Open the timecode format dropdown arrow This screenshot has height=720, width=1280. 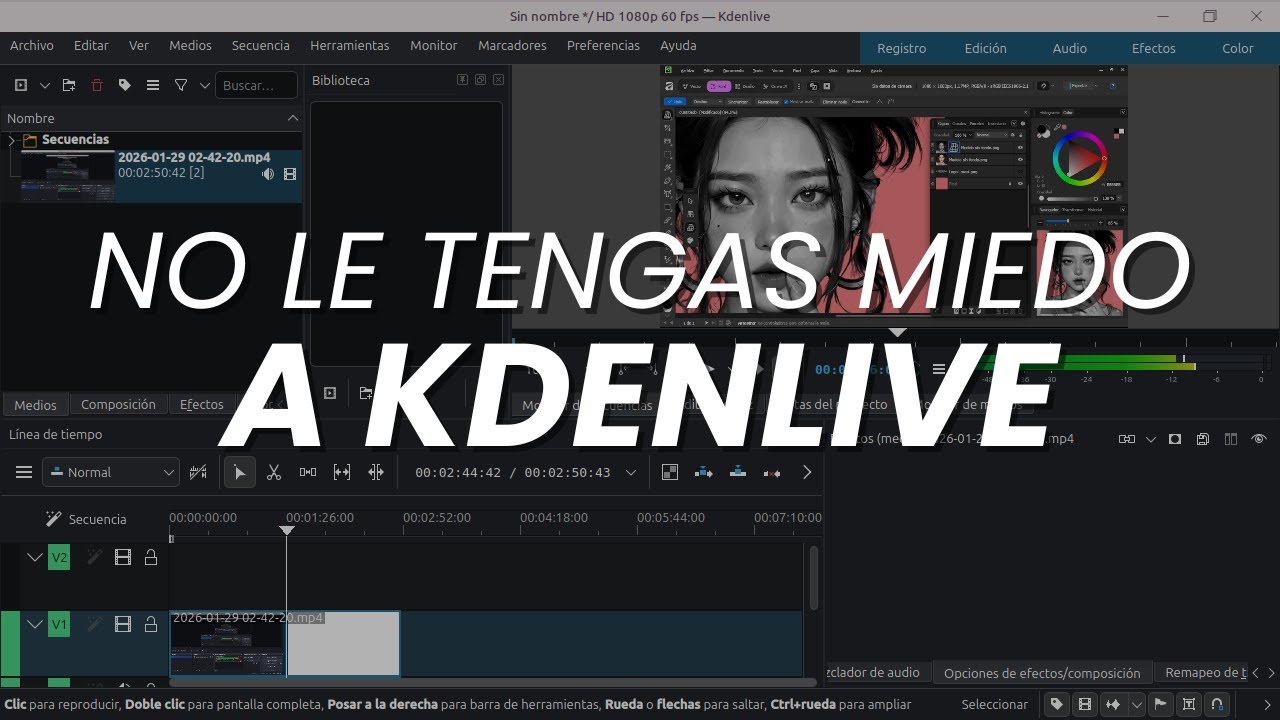click(x=631, y=472)
